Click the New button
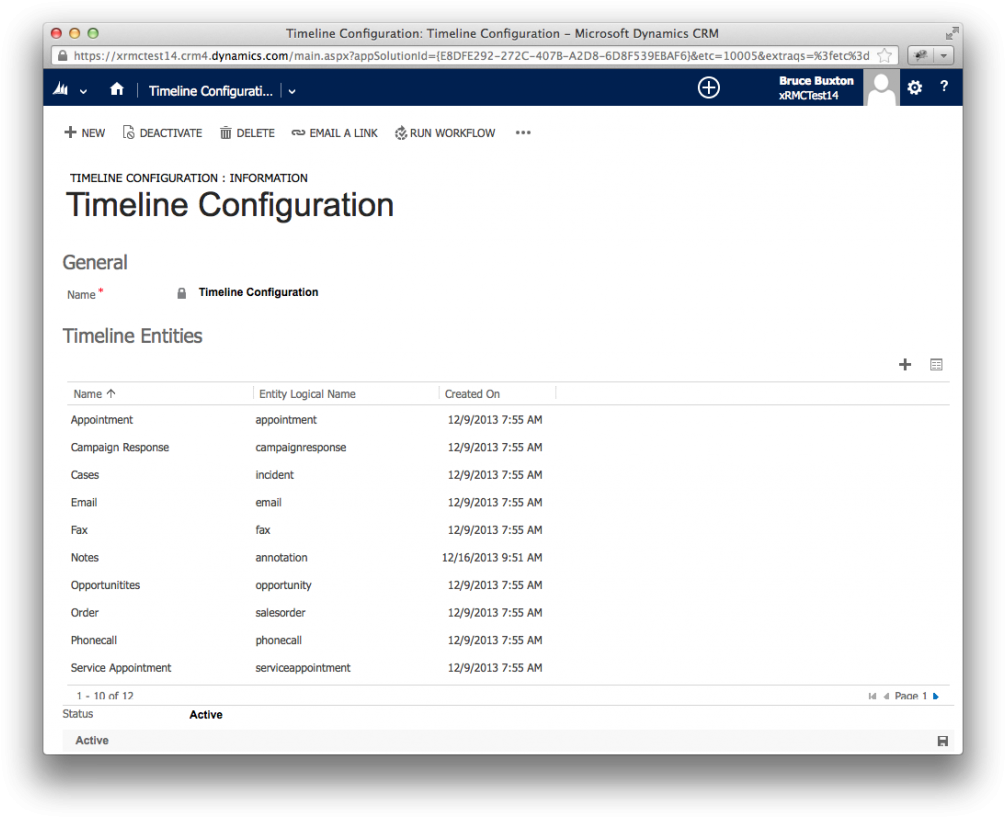The height and width of the screenshot is (817, 1005). point(84,132)
